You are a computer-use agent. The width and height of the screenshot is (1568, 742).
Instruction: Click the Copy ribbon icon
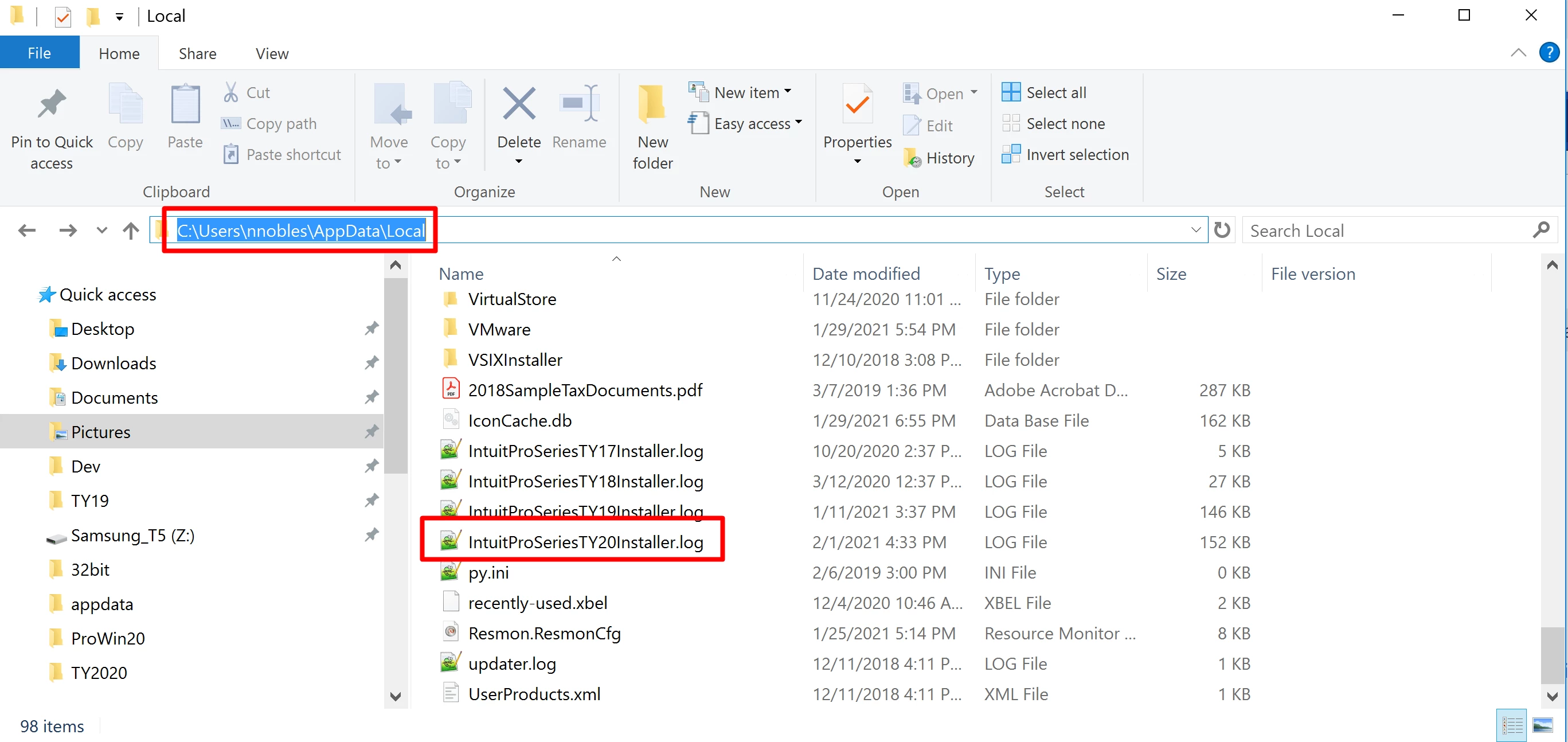click(126, 103)
